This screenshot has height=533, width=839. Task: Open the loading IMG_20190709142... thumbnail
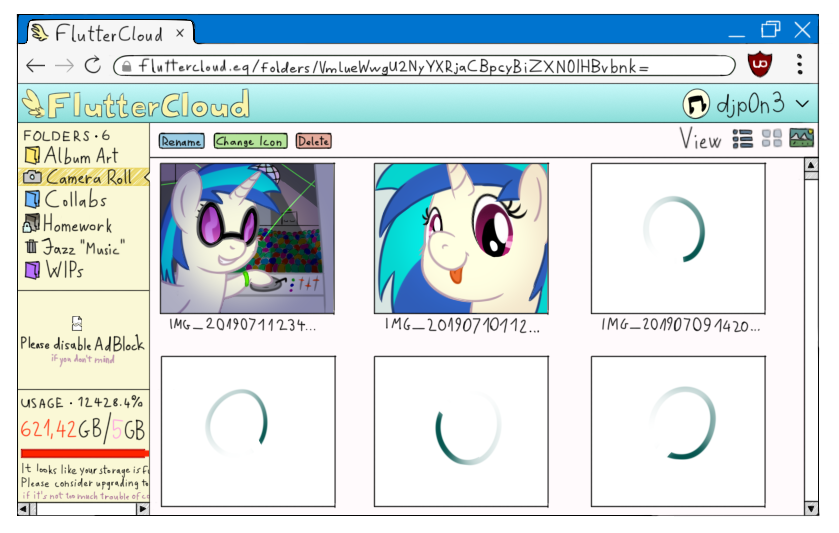coord(678,238)
